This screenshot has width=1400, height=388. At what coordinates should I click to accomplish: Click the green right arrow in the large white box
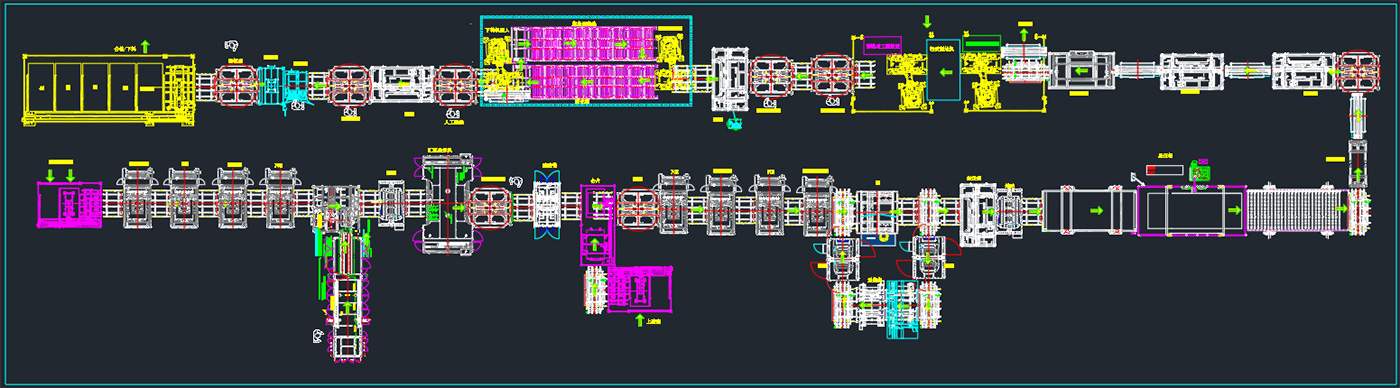pos(1096,211)
